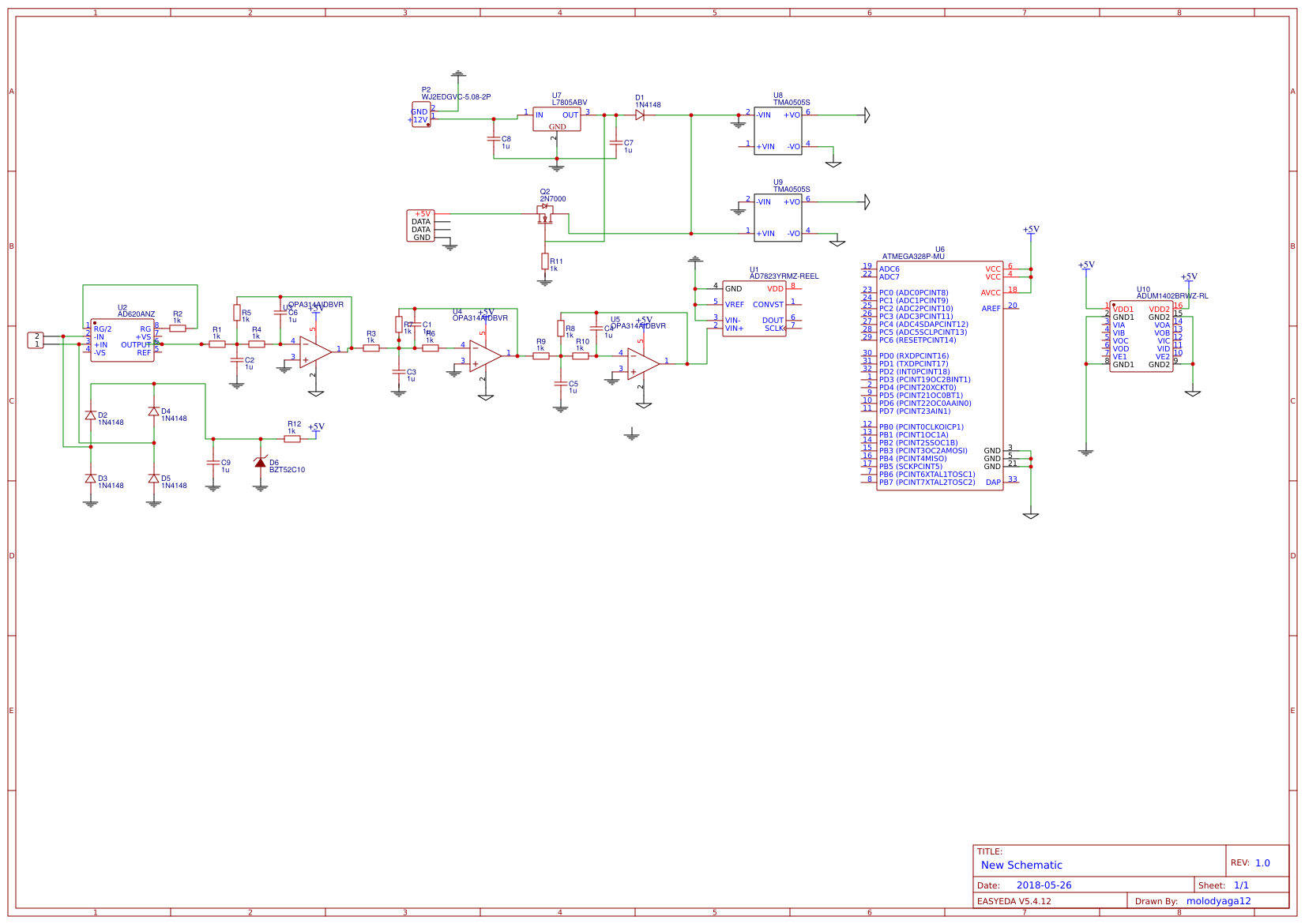Screen dimensions: 1305x924
Task: Select the U8 TMA0505S converter block
Action: (x=778, y=131)
